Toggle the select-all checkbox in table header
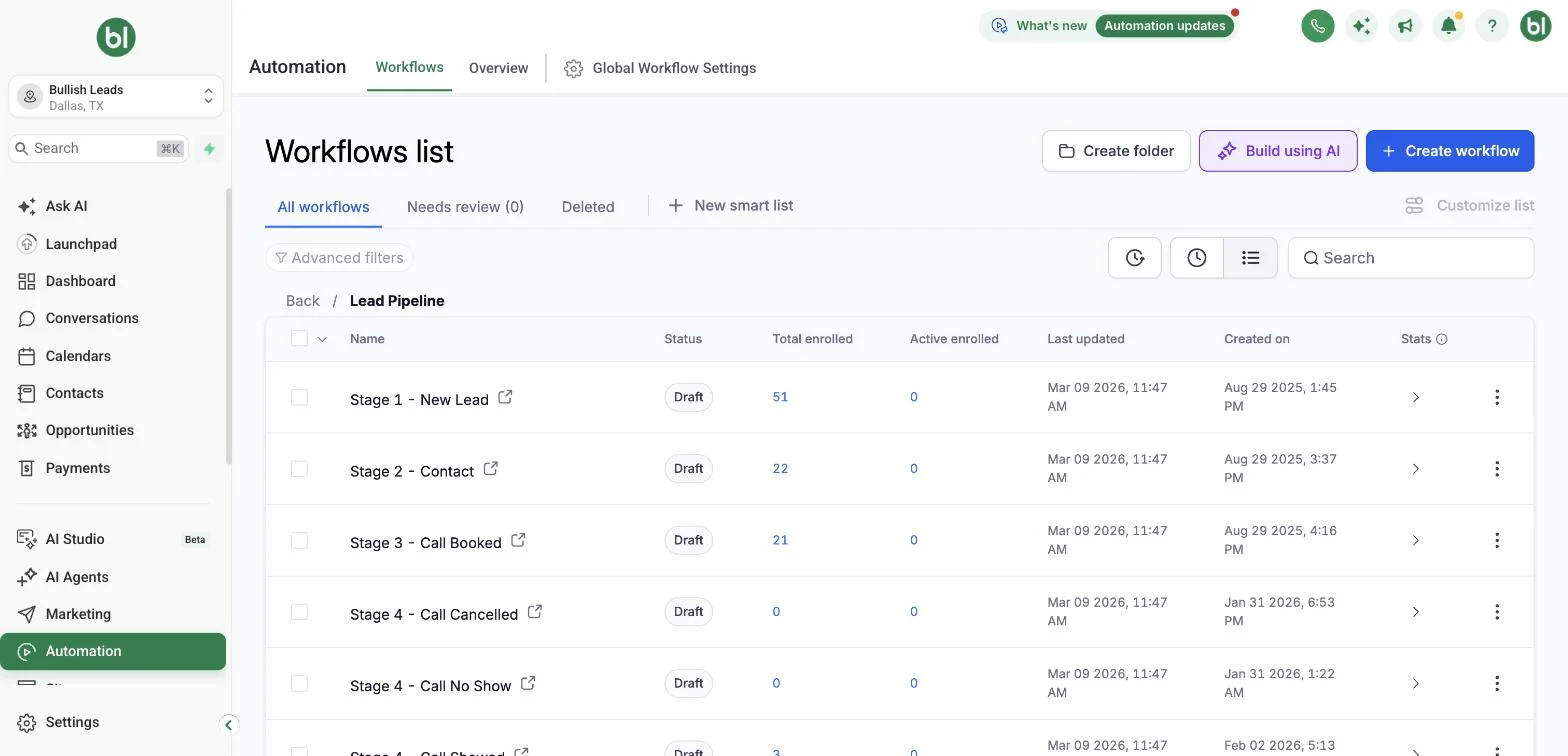1568x756 pixels. point(299,338)
